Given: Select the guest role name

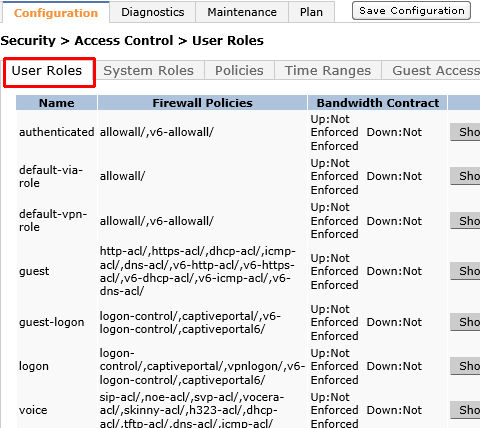Looking at the screenshot, I should pos(34,271).
